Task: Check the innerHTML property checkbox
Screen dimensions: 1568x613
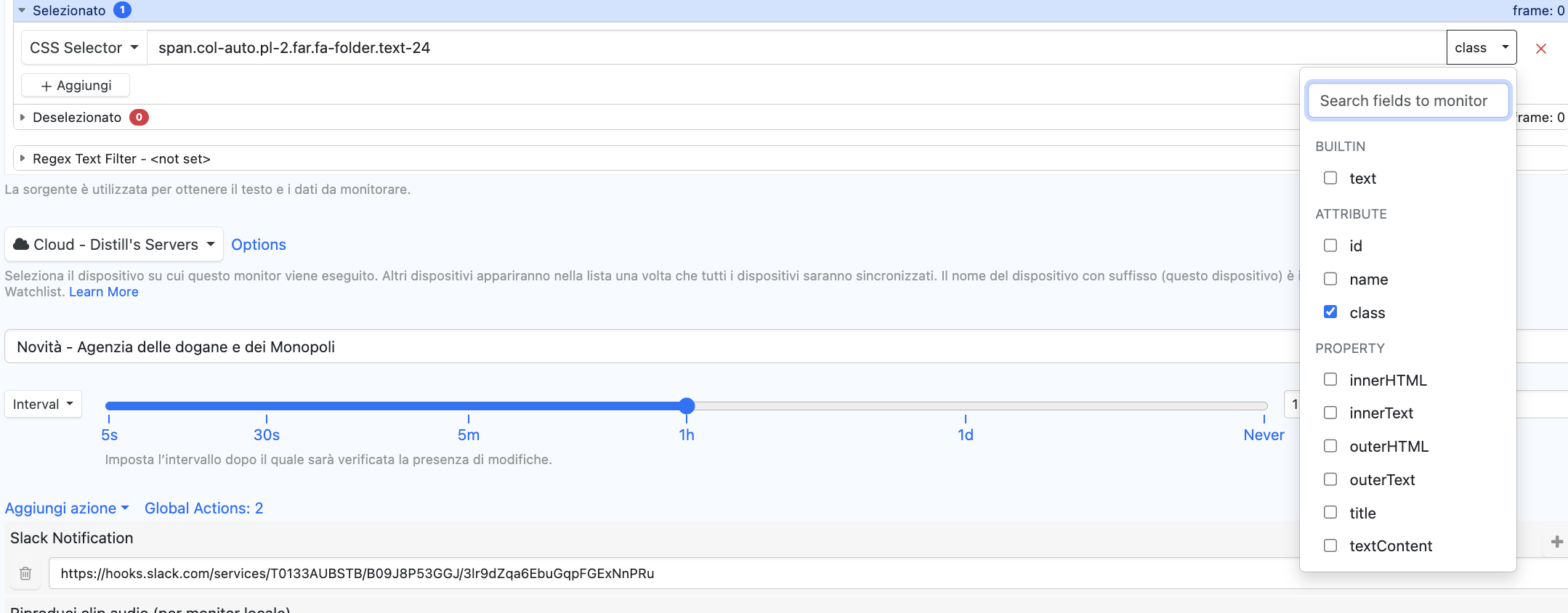Action: click(1330, 380)
